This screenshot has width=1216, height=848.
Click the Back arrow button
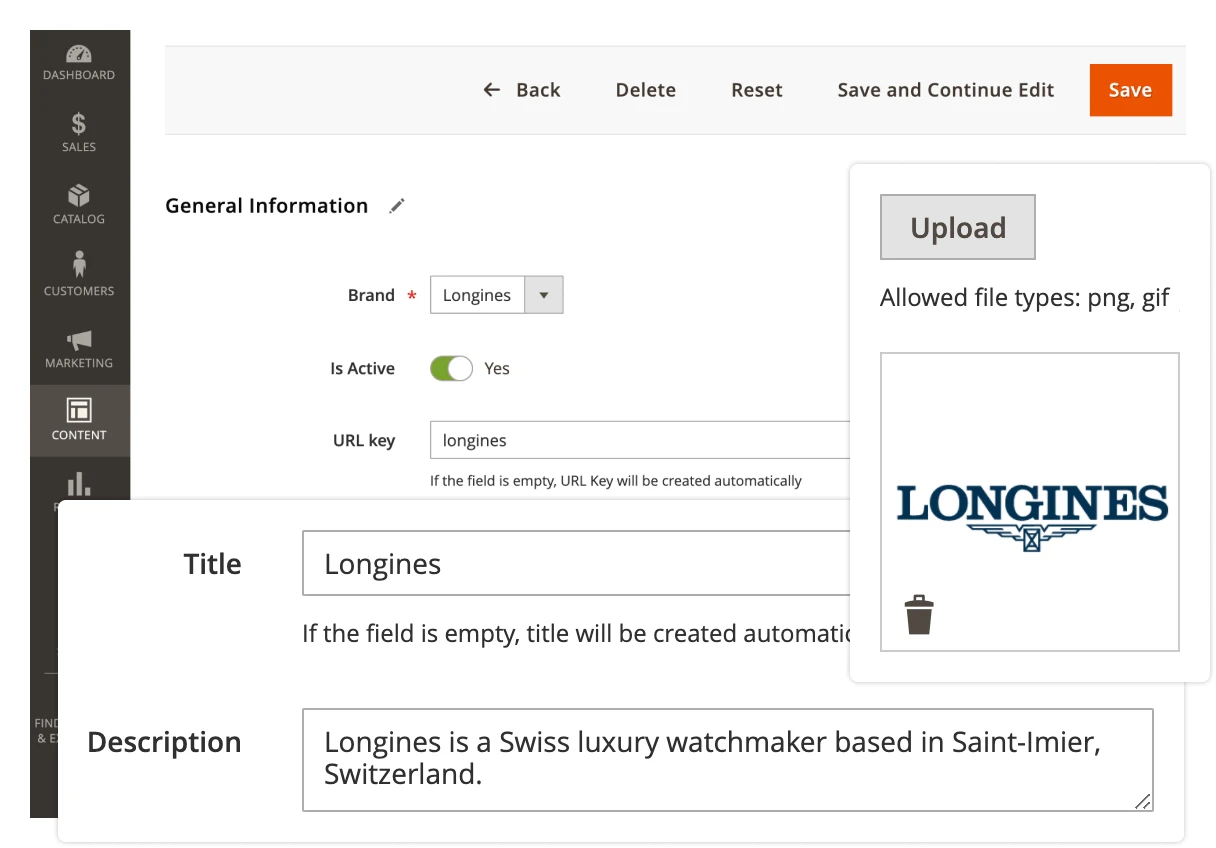521,90
